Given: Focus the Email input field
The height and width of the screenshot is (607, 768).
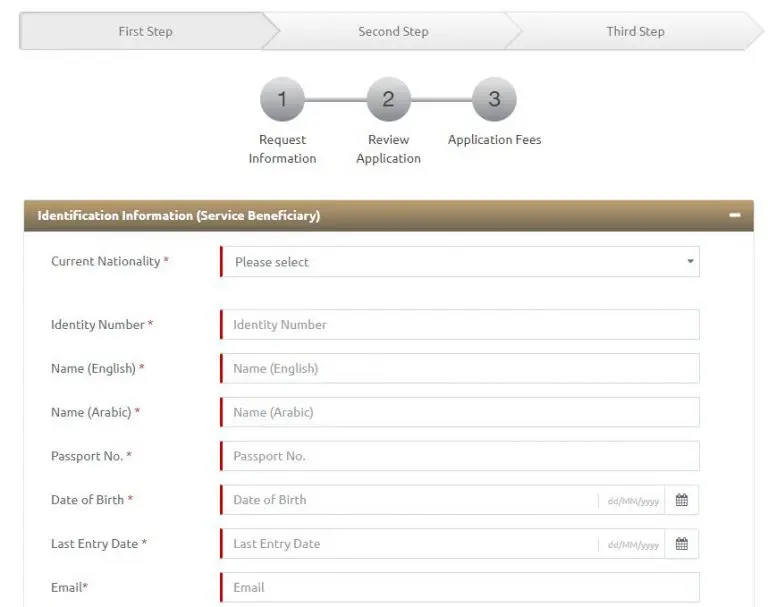Looking at the screenshot, I should (x=460, y=587).
